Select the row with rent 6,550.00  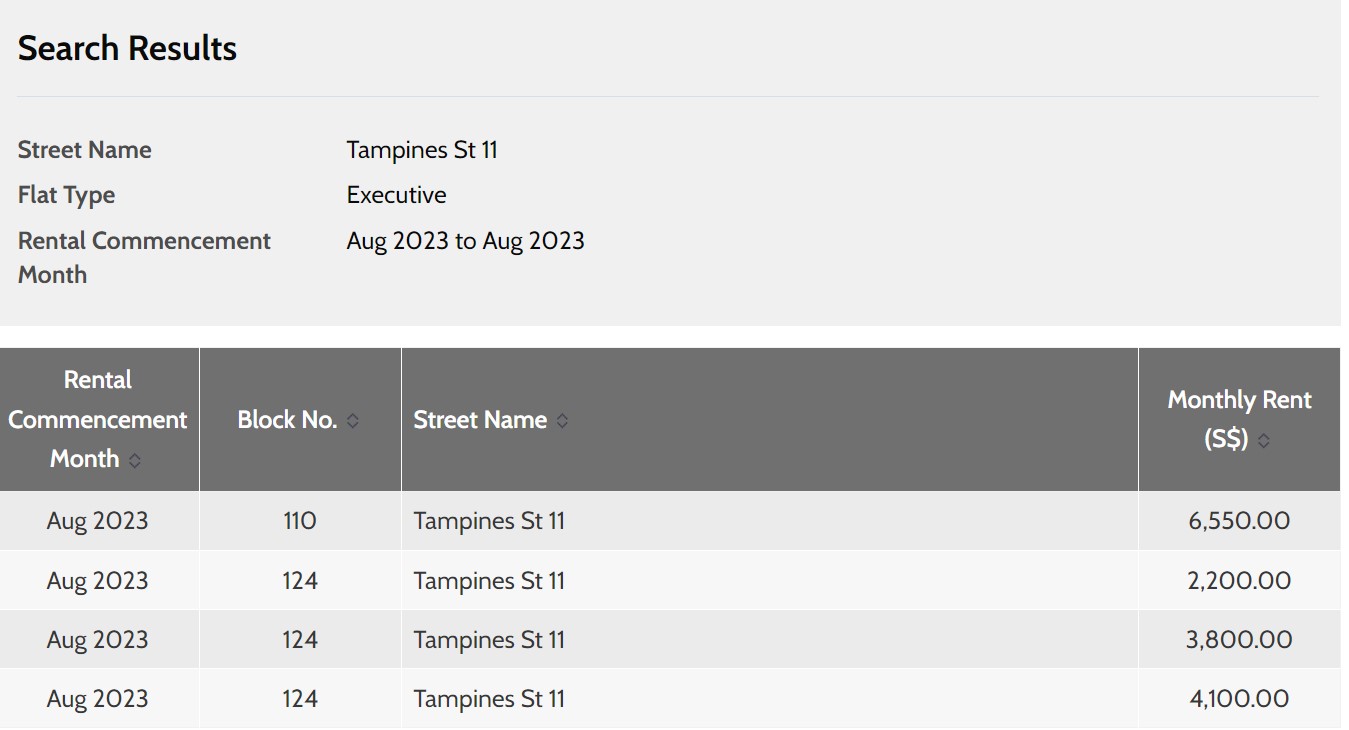click(x=670, y=521)
